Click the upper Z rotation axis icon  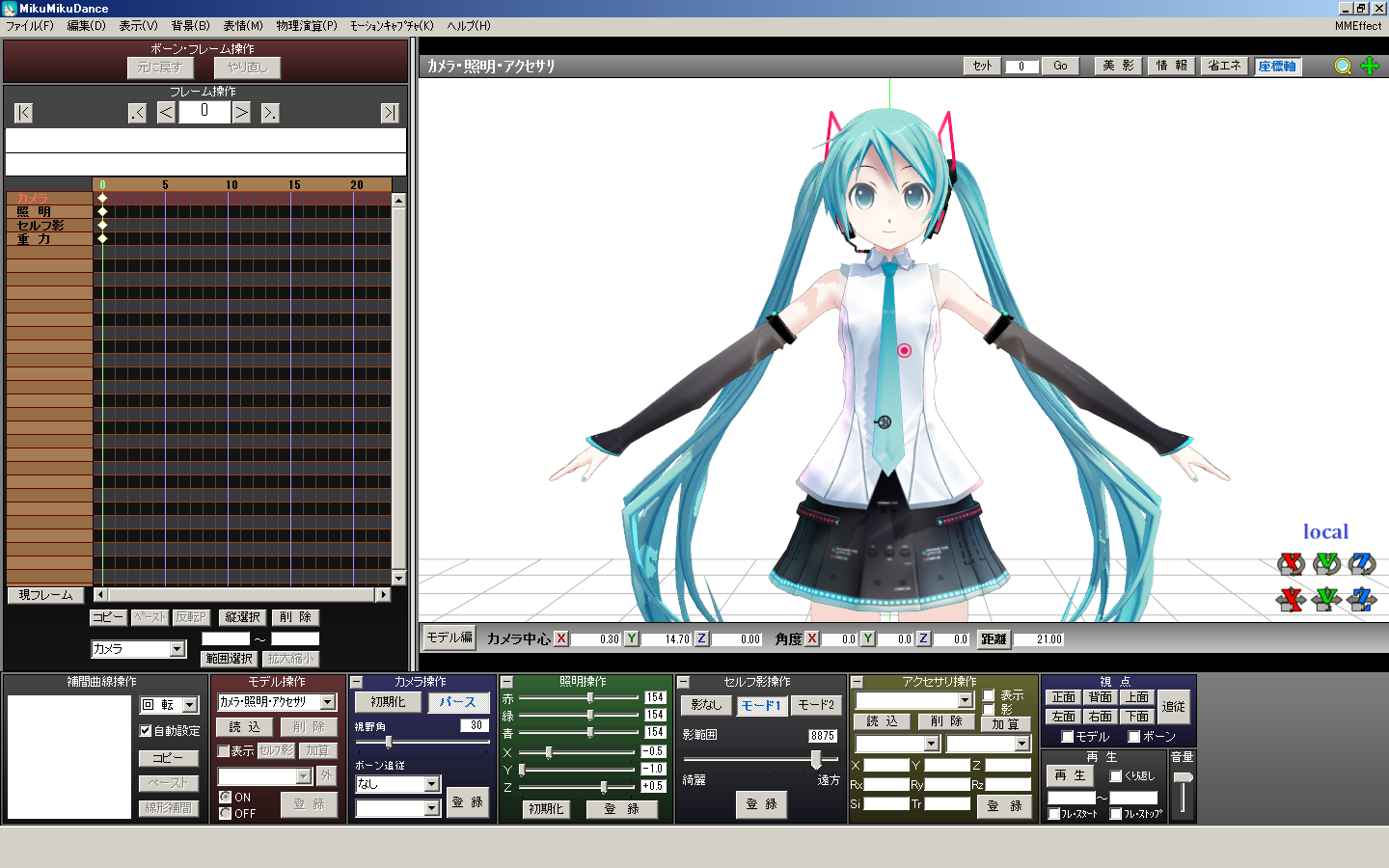1362,563
